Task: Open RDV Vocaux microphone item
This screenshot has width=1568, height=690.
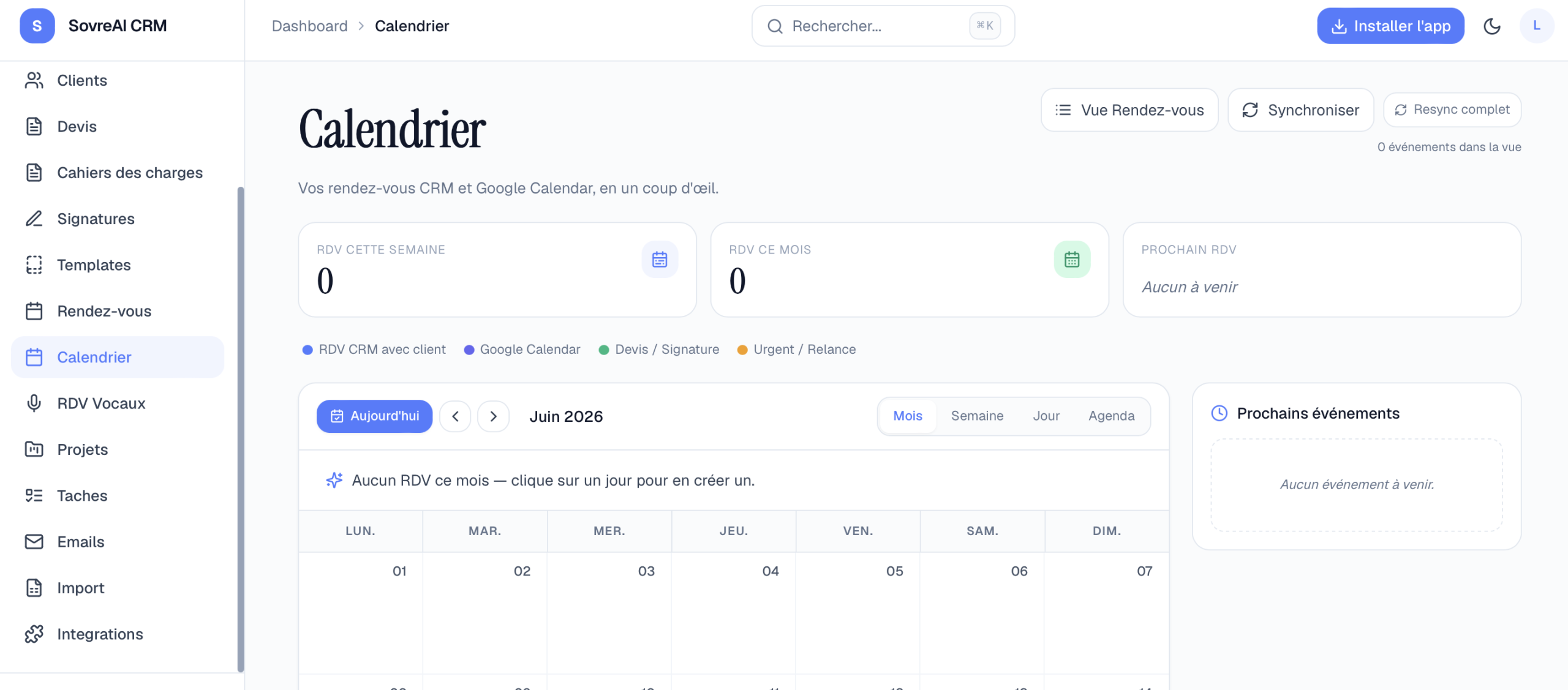Action: tap(118, 403)
